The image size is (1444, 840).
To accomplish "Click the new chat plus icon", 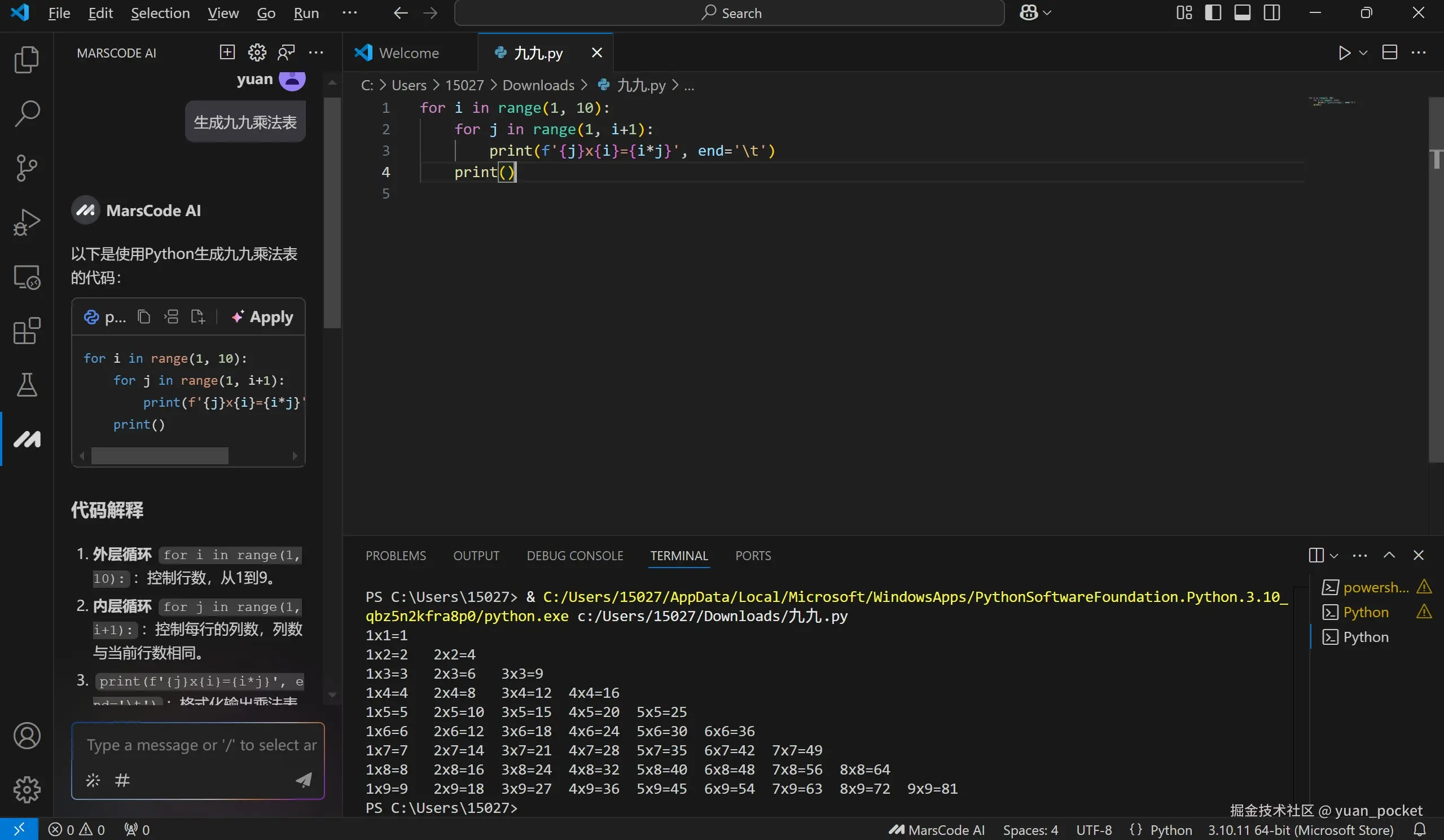I will pyautogui.click(x=227, y=52).
